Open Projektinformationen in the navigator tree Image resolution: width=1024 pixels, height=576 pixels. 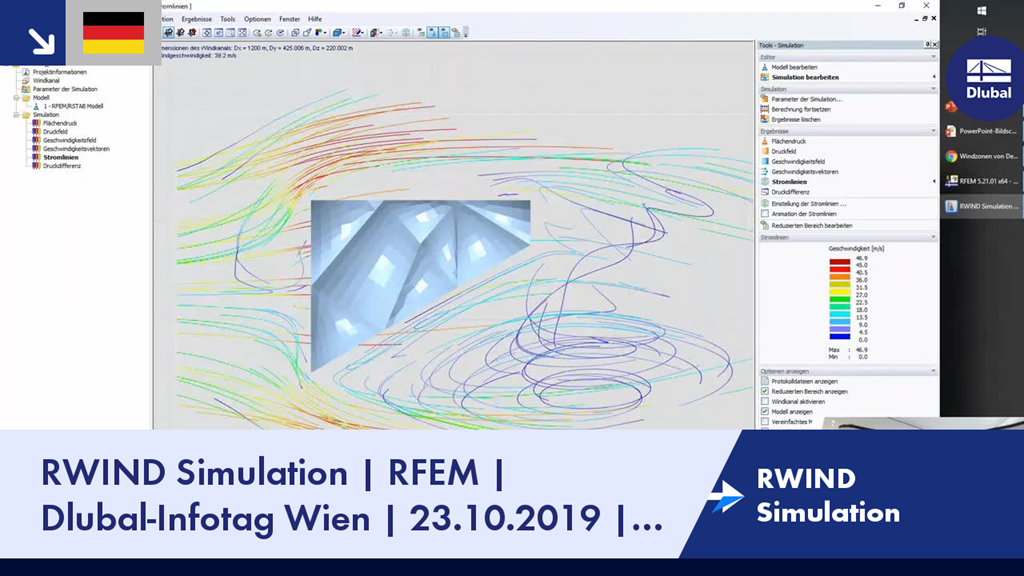pyautogui.click(x=59, y=72)
